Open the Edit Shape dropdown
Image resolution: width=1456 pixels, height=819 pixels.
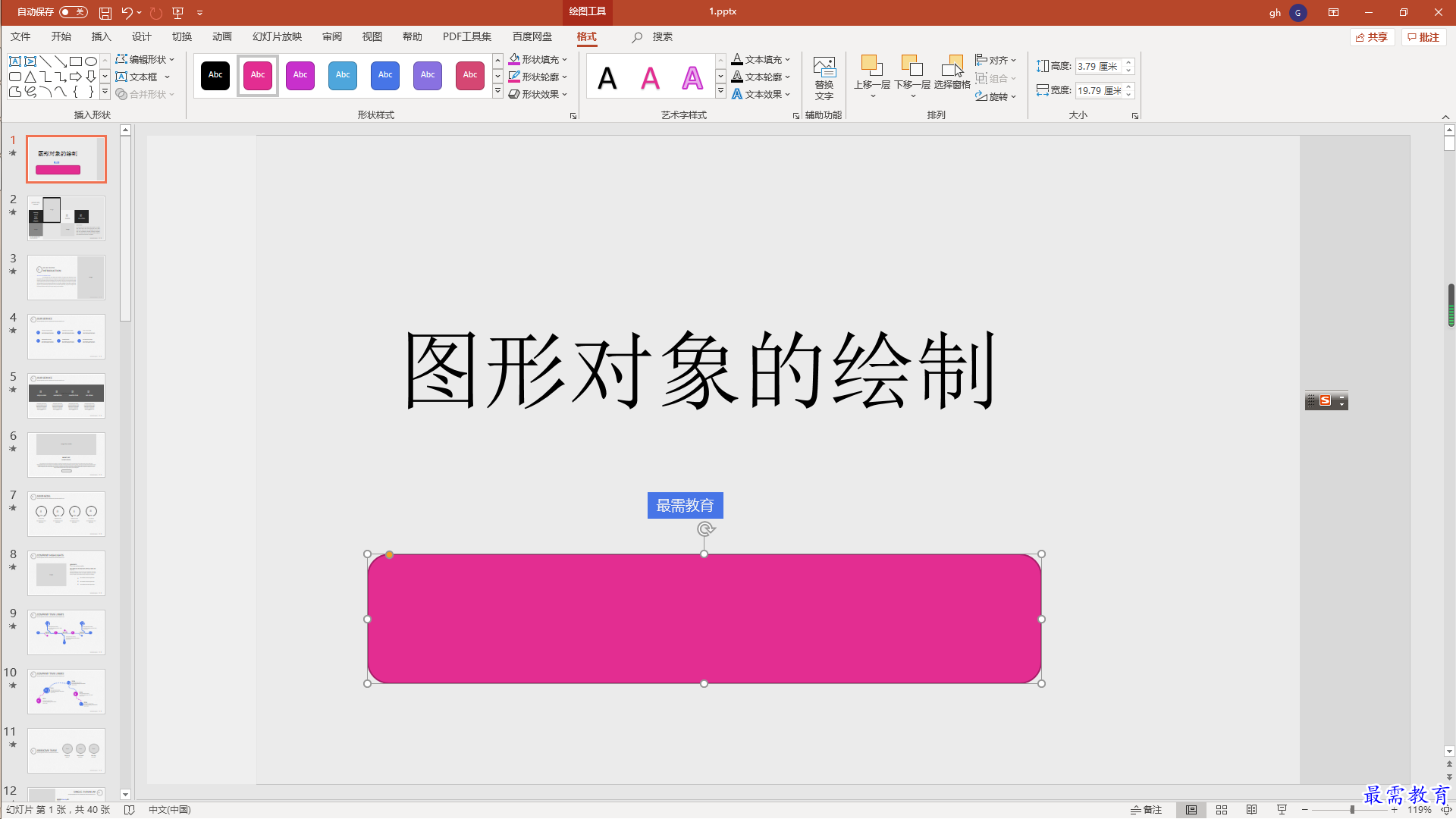point(145,59)
